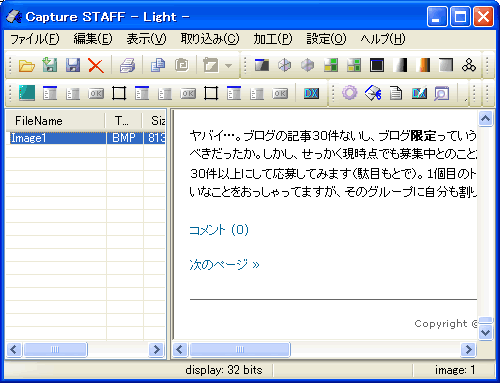Image resolution: width=500 pixels, height=383 pixels.
Task: Click the colored 3D cube icon
Action: (284, 65)
